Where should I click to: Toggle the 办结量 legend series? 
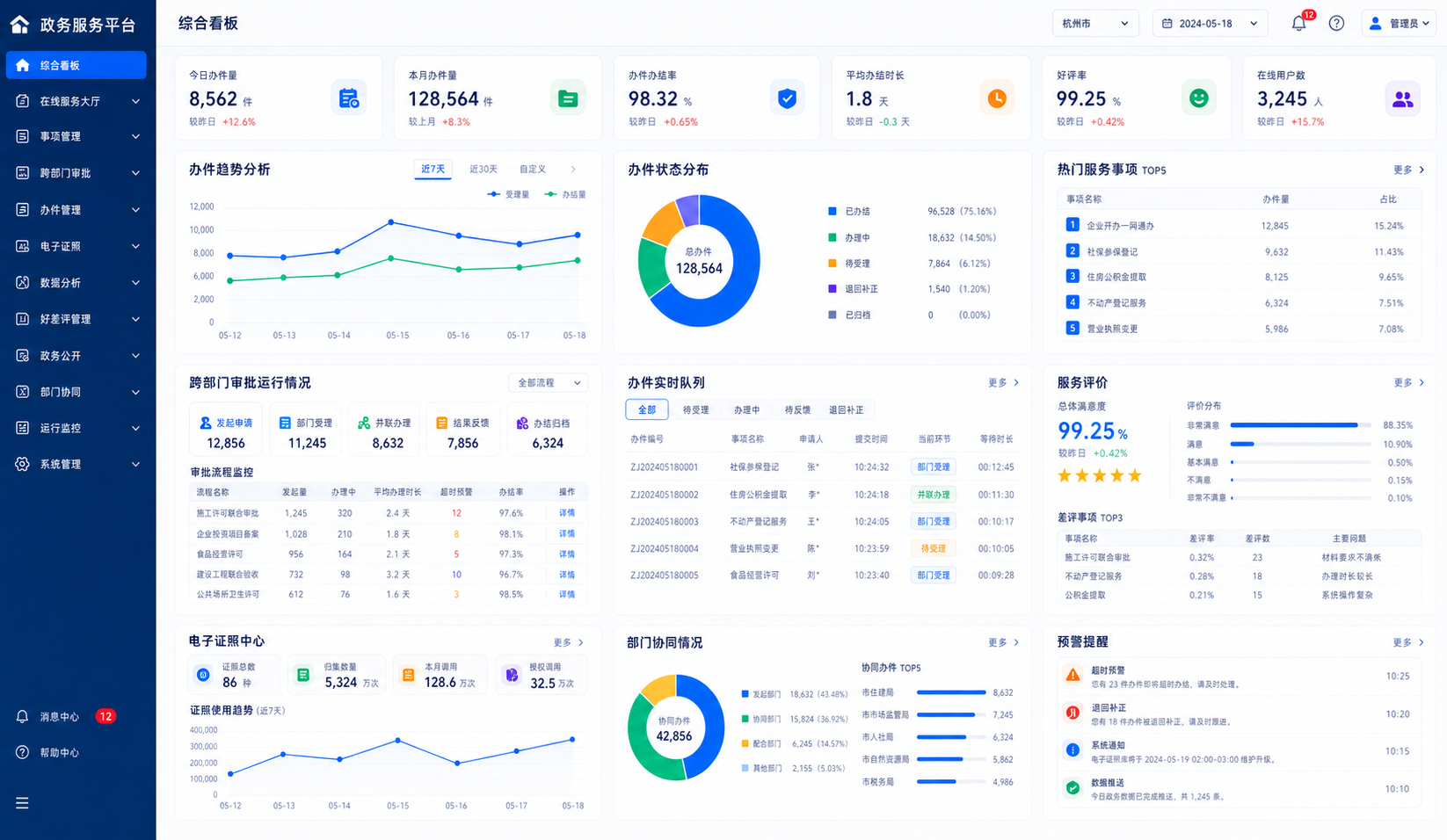[565, 194]
